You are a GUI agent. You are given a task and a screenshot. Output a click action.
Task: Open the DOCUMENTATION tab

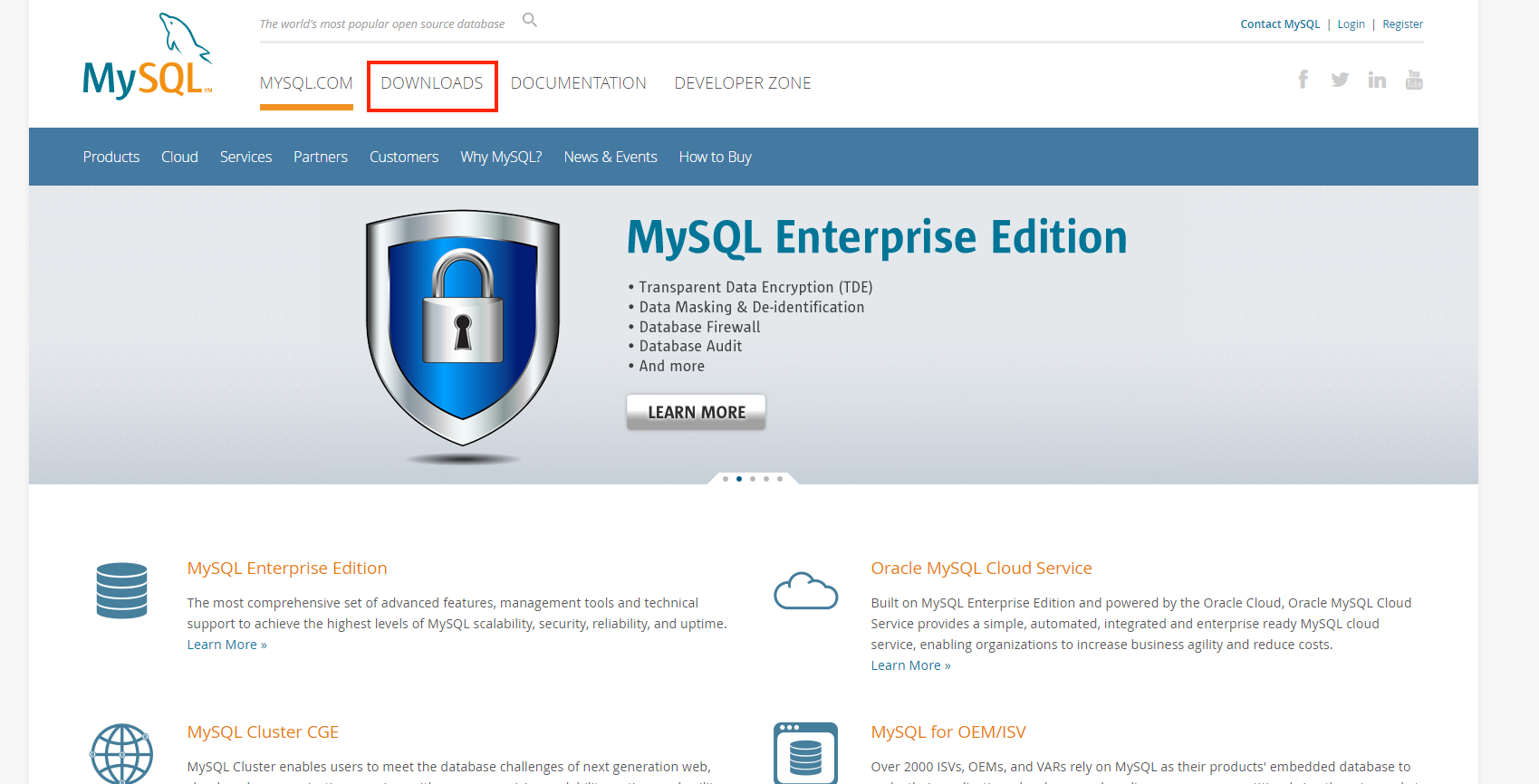(579, 83)
